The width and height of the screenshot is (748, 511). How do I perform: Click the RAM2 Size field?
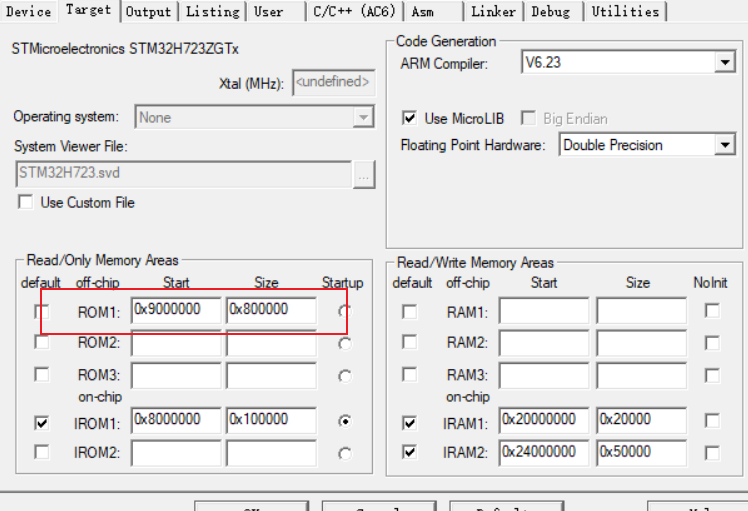(642, 343)
